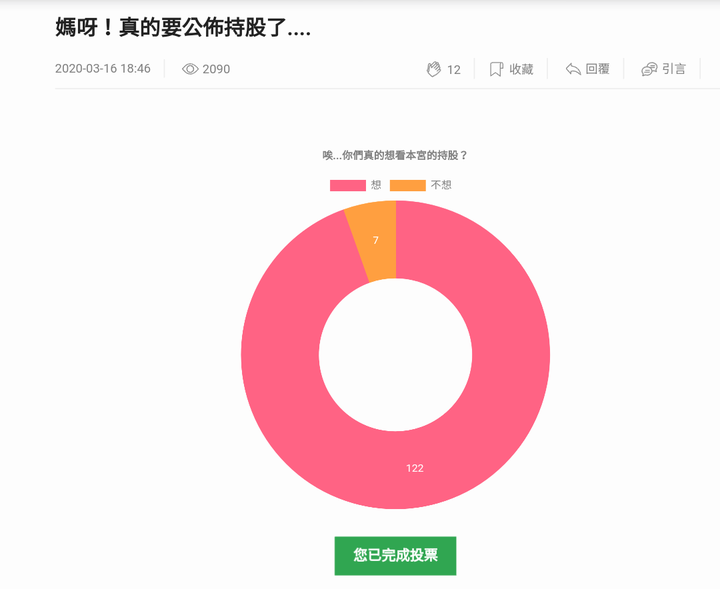Click the bookmark icon for 收藏

coord(496,69)
